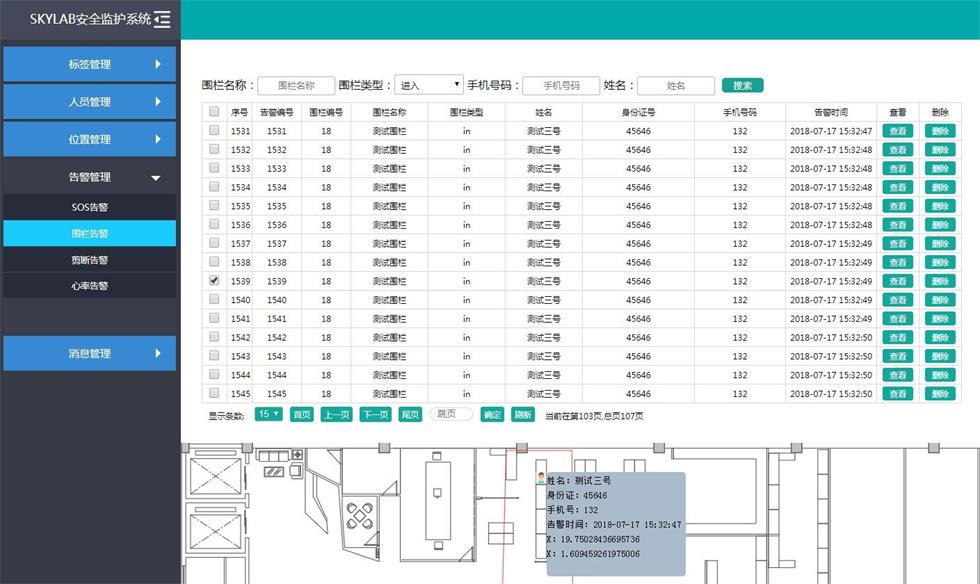Click the person icon in the map popup
Screen dimensions: 980x584
pos(540,478)
